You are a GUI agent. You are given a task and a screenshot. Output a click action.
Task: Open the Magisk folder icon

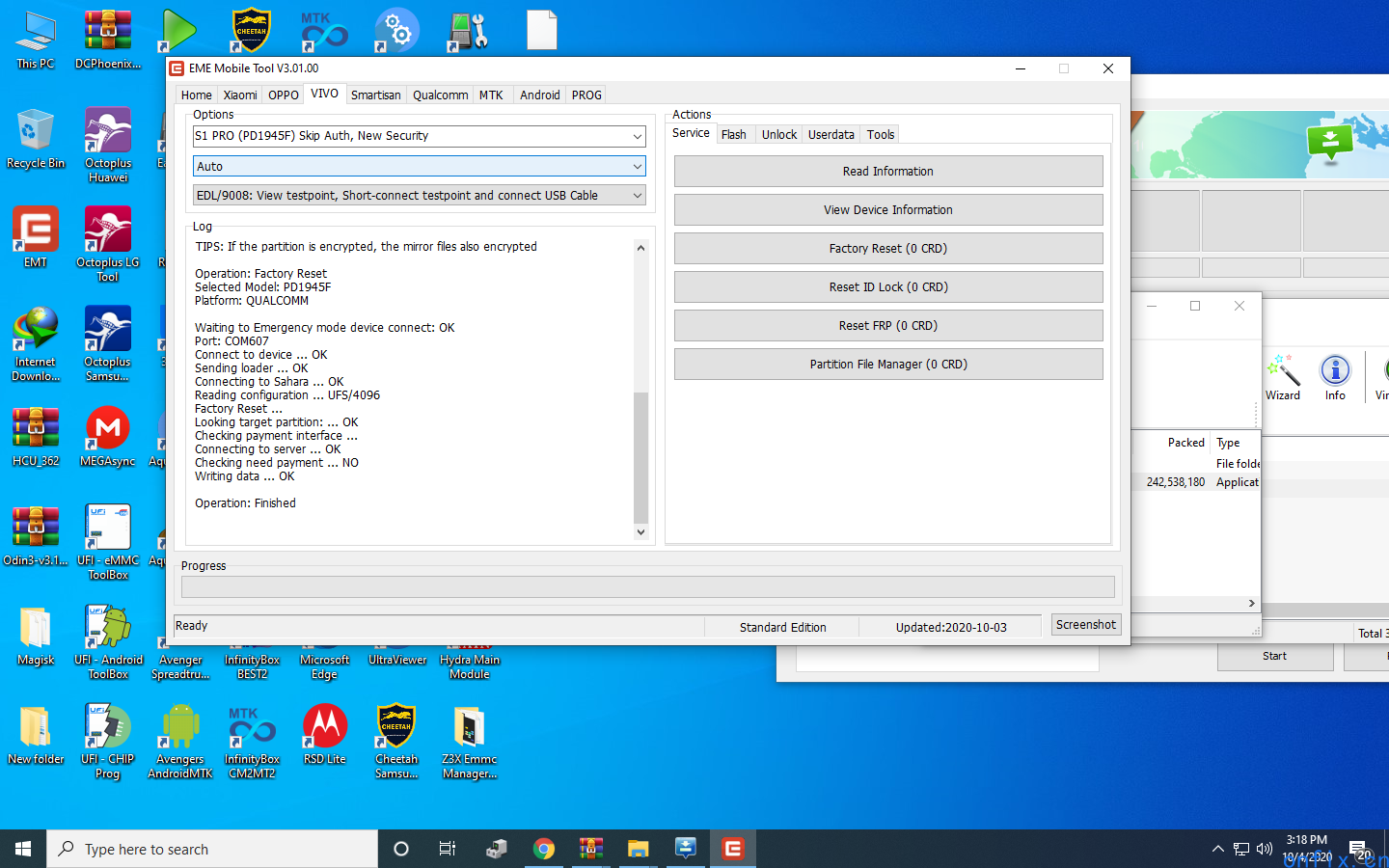tap(36, 636)
